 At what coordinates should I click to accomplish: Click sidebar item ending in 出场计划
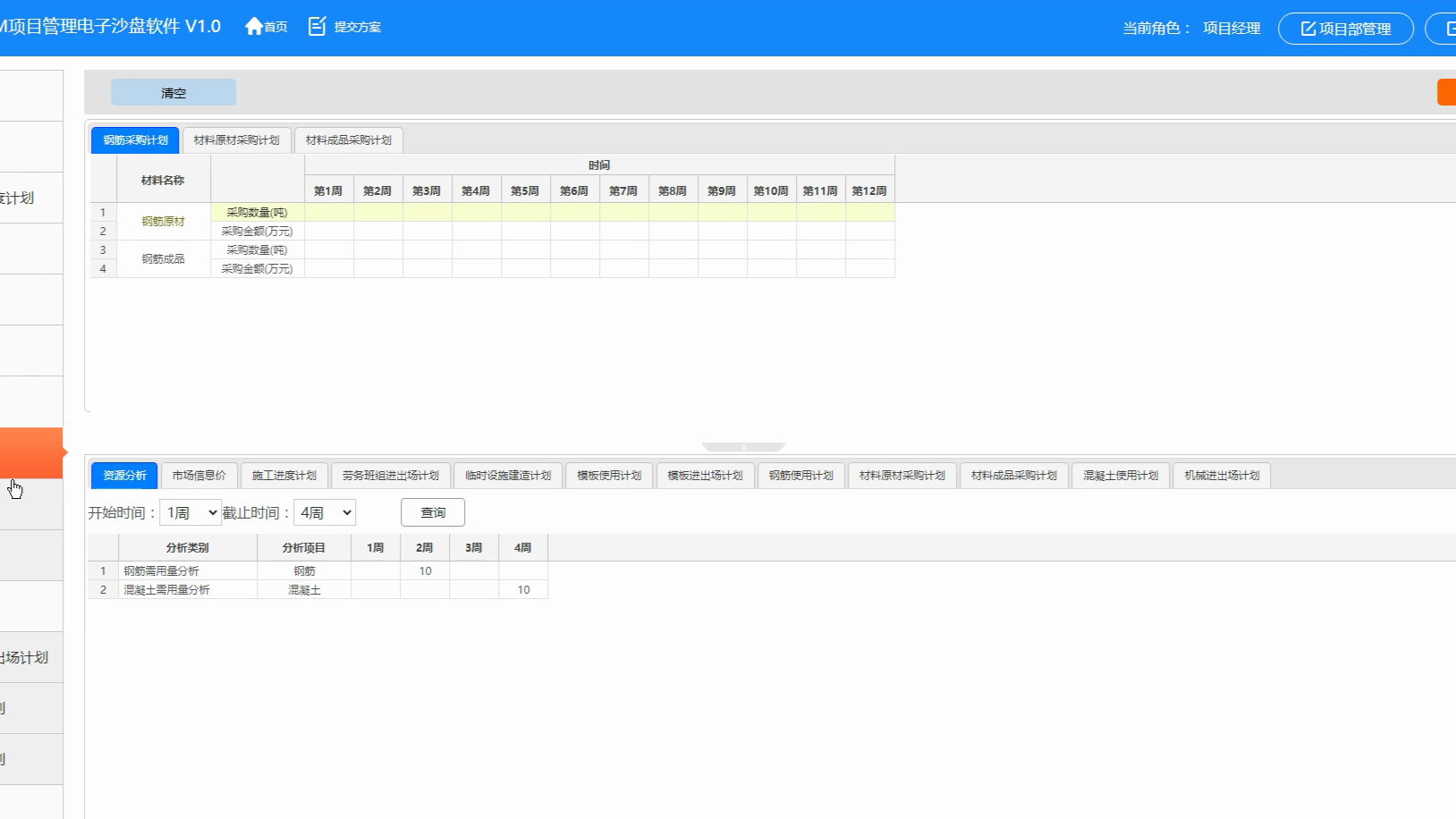tap(31, 657)
